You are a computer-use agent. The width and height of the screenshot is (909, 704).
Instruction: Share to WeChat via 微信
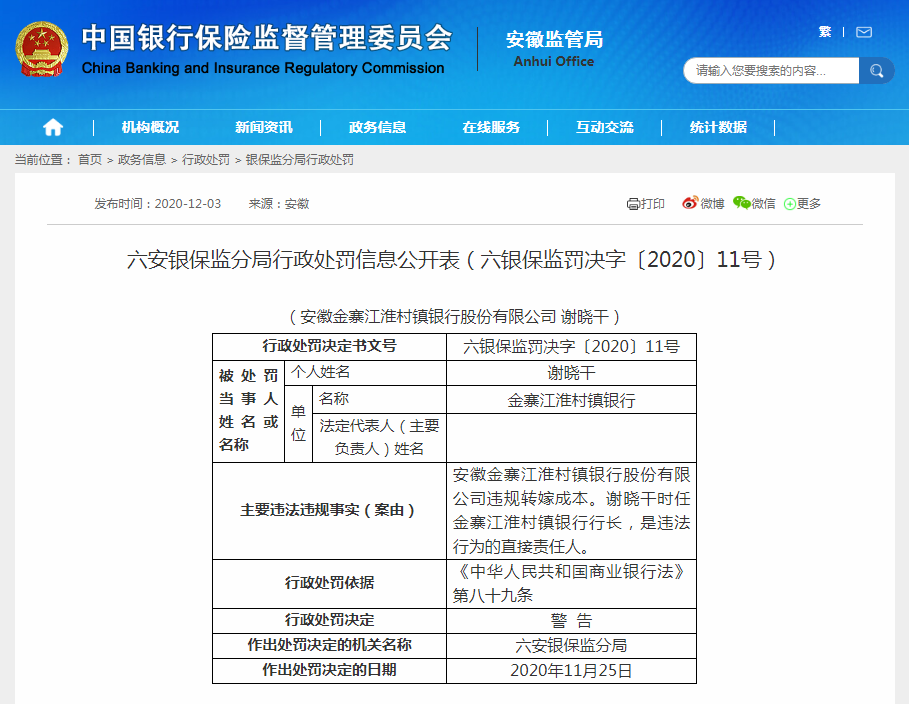click(x=754, y=204)
